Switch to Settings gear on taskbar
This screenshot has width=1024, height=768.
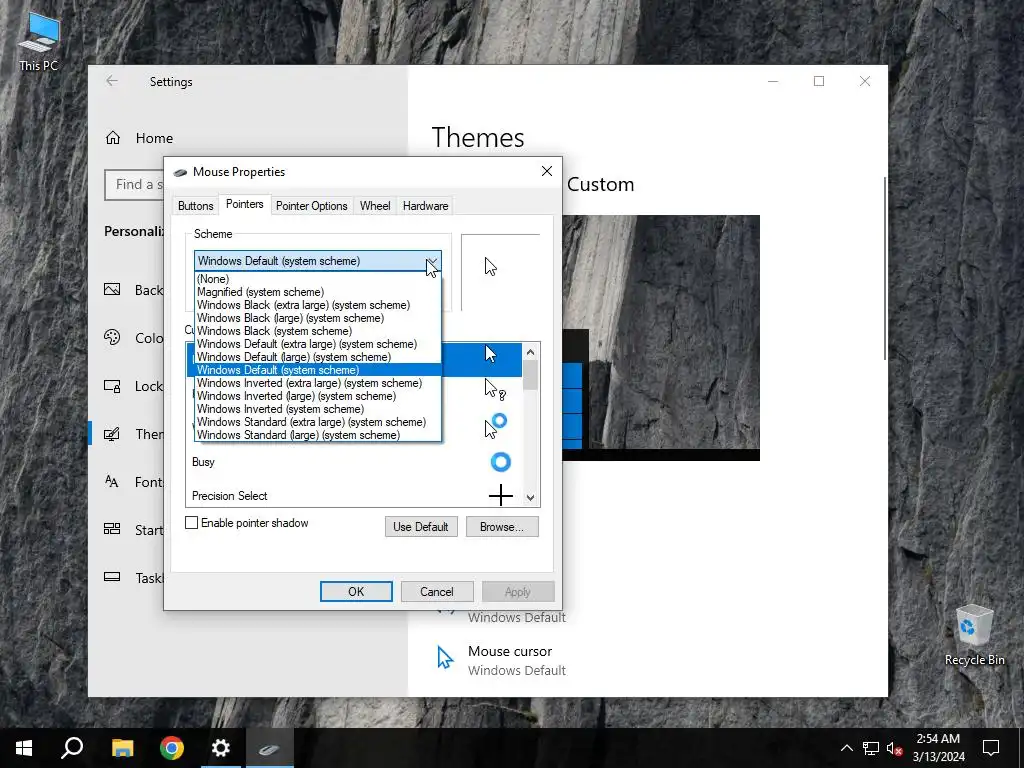coord(221,748)
